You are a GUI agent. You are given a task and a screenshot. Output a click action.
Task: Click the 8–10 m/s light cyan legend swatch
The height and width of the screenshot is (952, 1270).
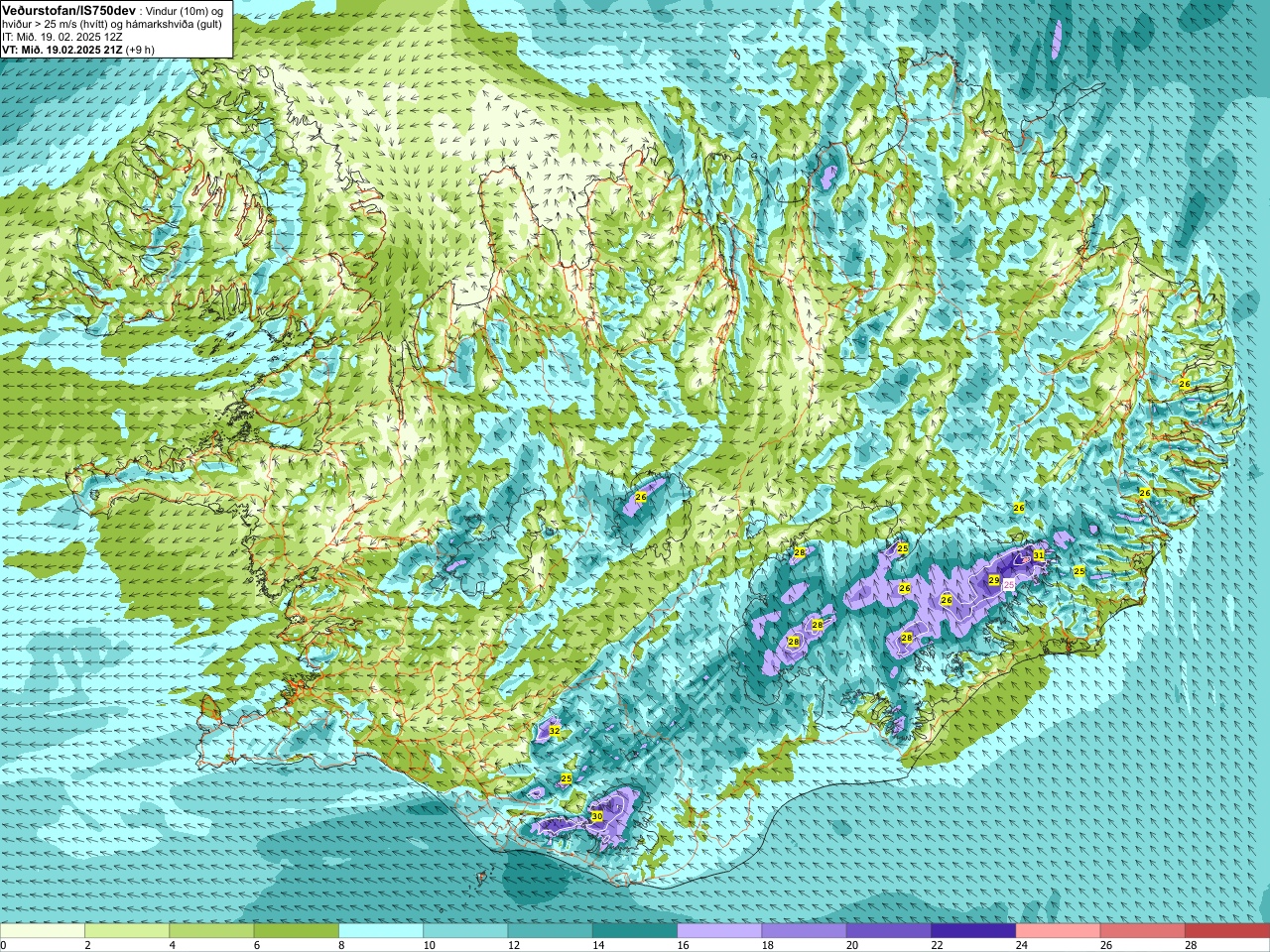tap(381, 931)
